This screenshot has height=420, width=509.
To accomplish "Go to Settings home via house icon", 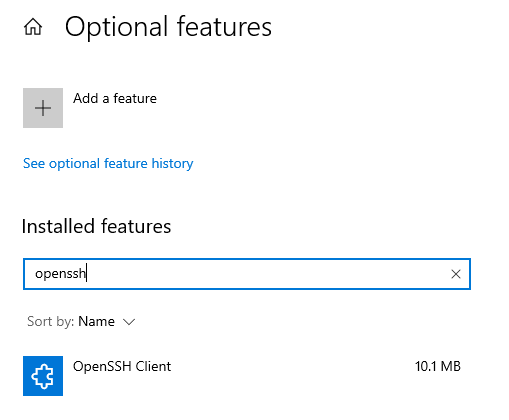I will click(x=33, y=27).
